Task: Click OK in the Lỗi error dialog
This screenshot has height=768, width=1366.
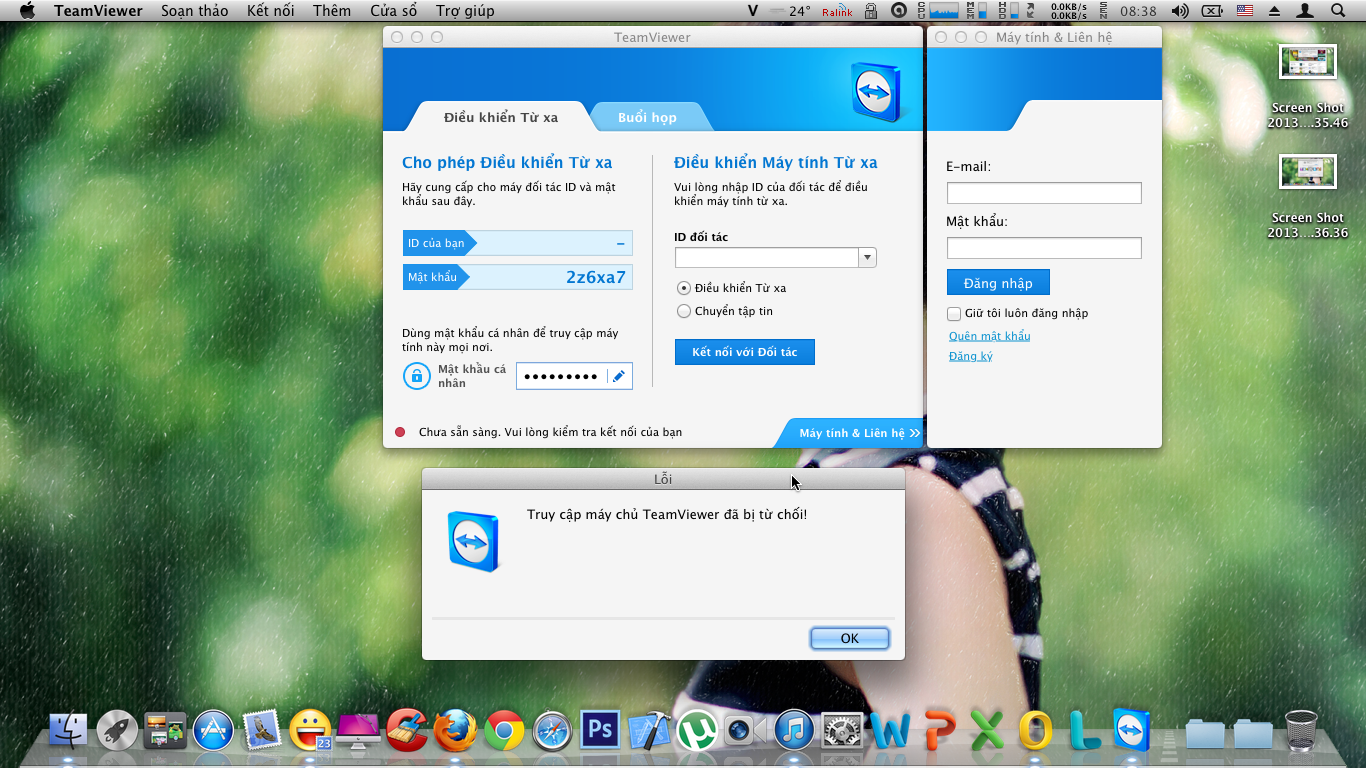Action: 849,638
